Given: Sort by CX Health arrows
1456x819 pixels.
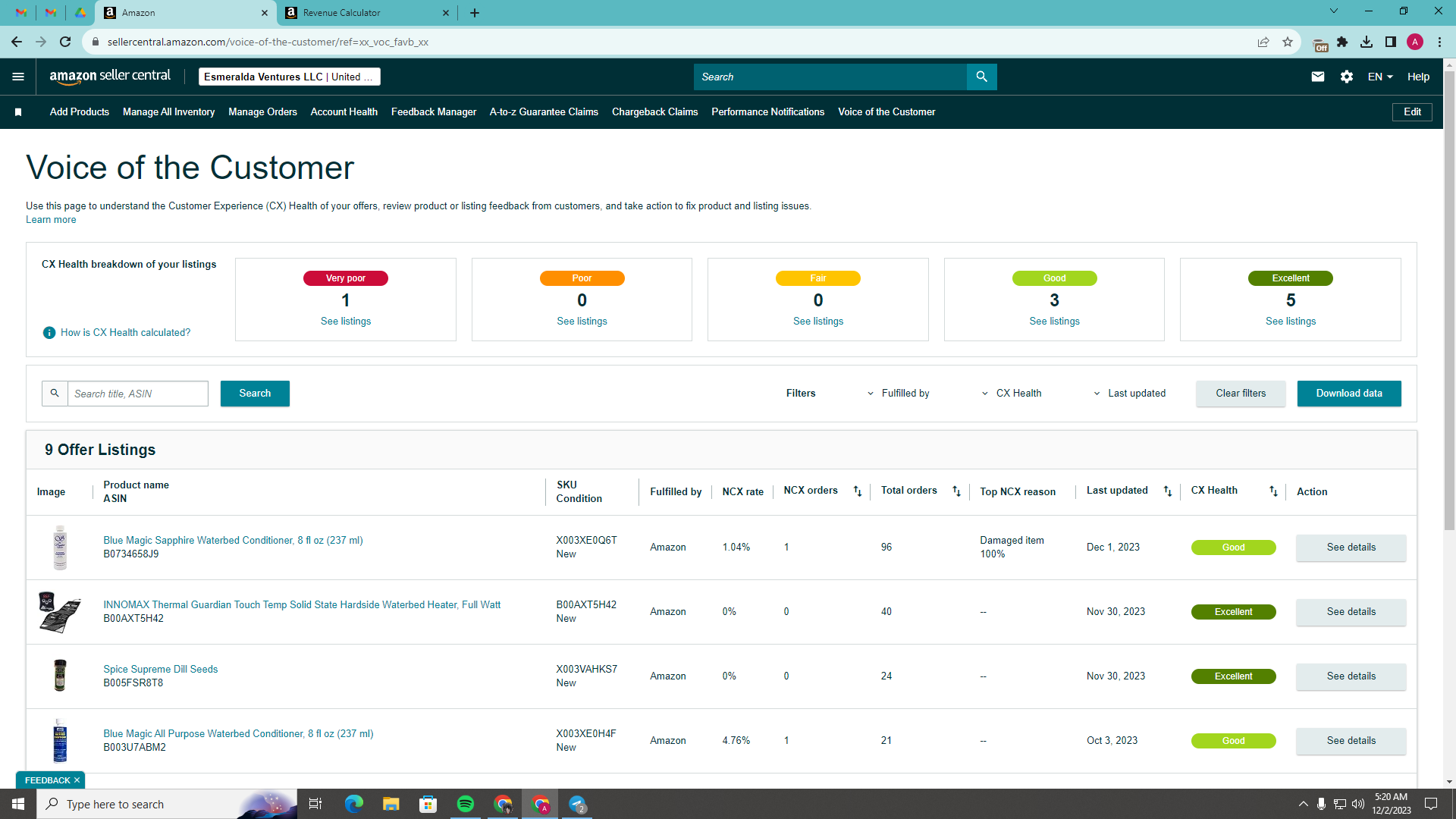Looking at the screenshot, I should (1273, 491).
